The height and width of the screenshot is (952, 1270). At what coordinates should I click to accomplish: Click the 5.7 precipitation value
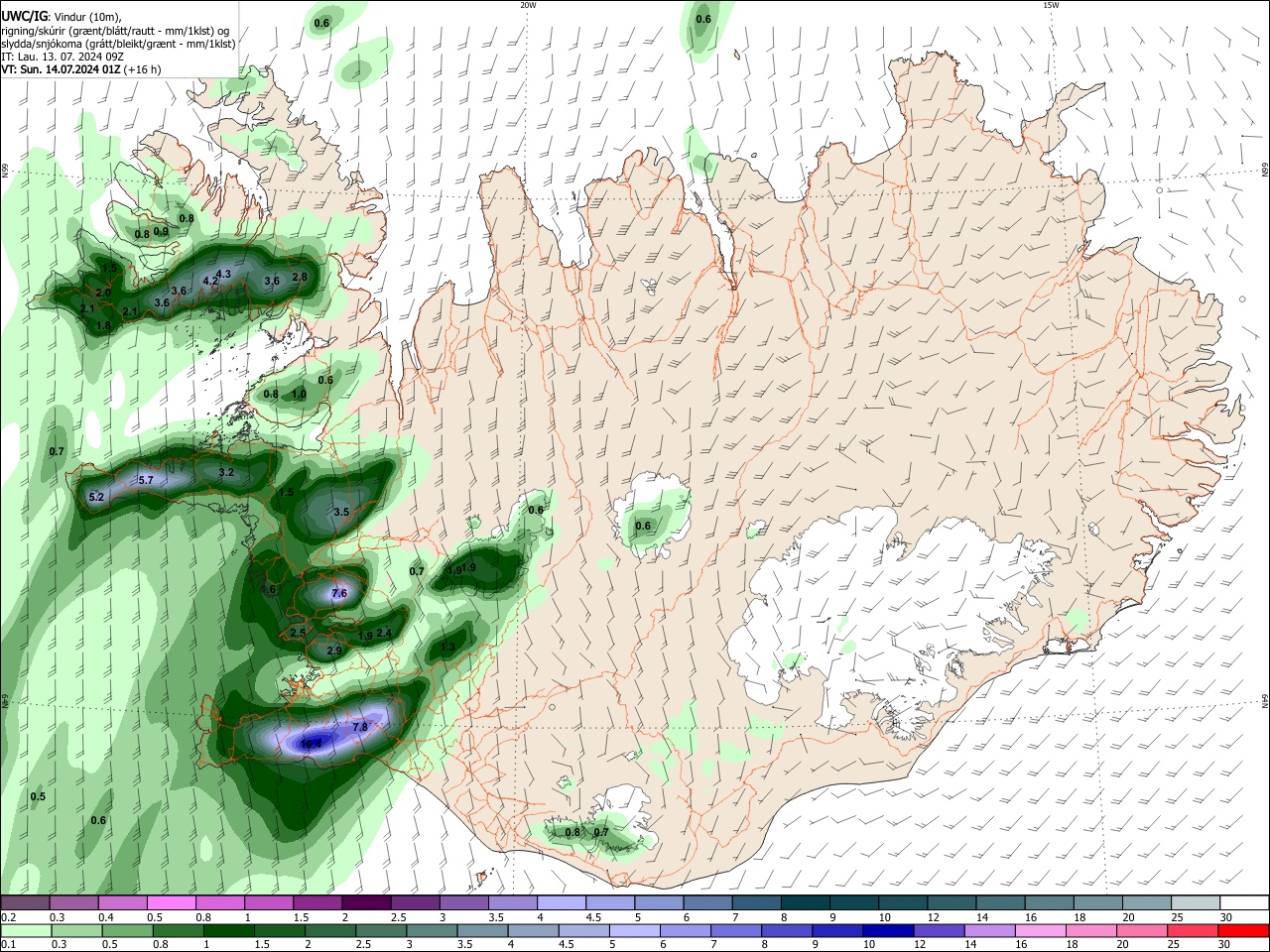(x=146, y=480)
